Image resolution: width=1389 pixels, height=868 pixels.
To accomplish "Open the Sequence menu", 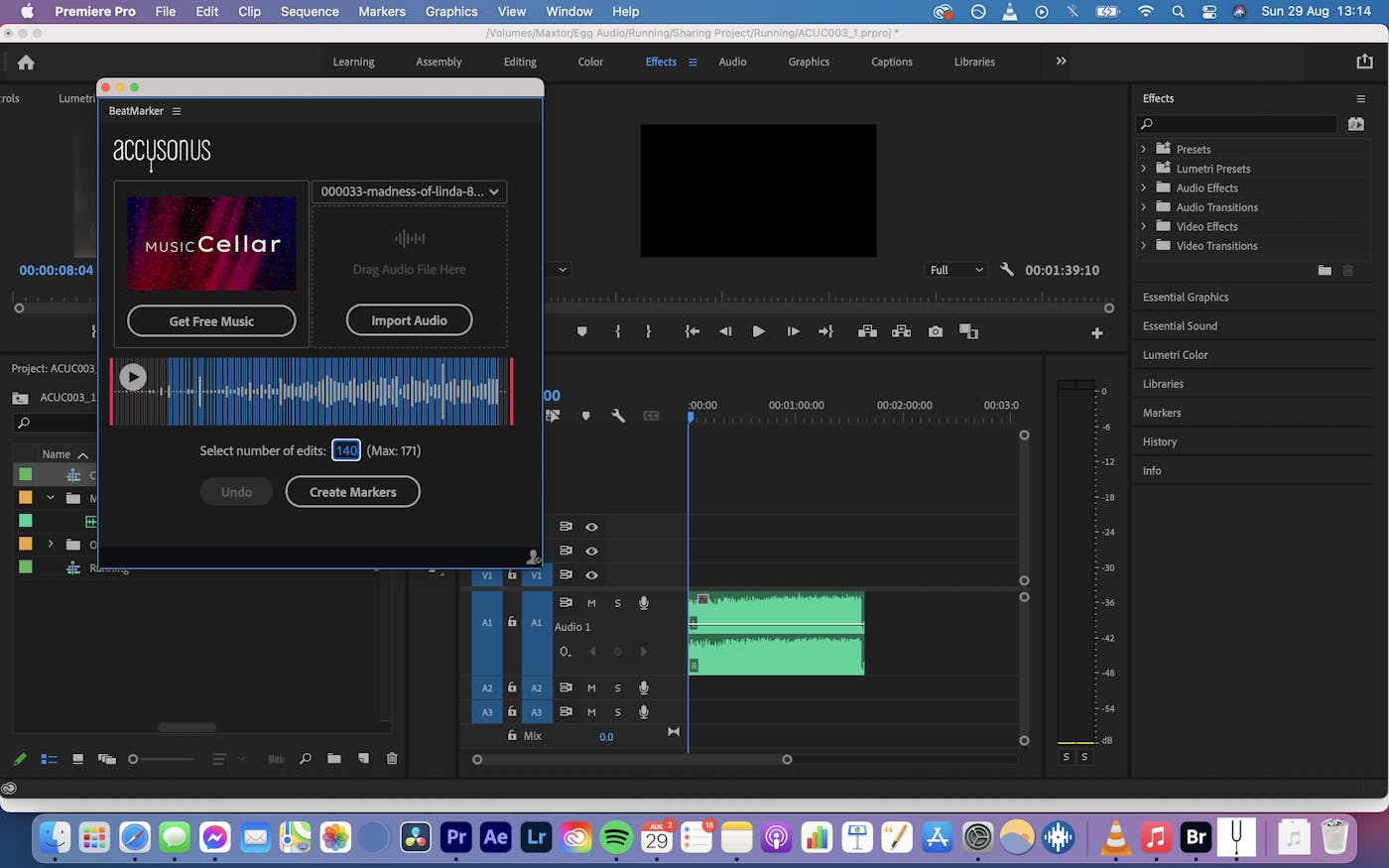I will [310, 12].
